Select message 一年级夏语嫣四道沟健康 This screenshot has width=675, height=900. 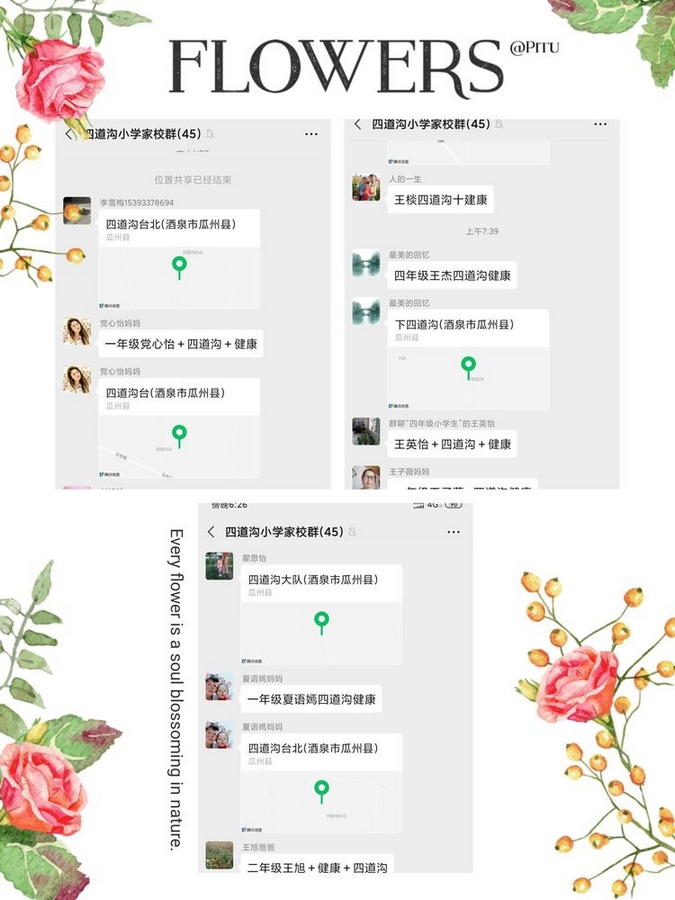coord(311,700)
